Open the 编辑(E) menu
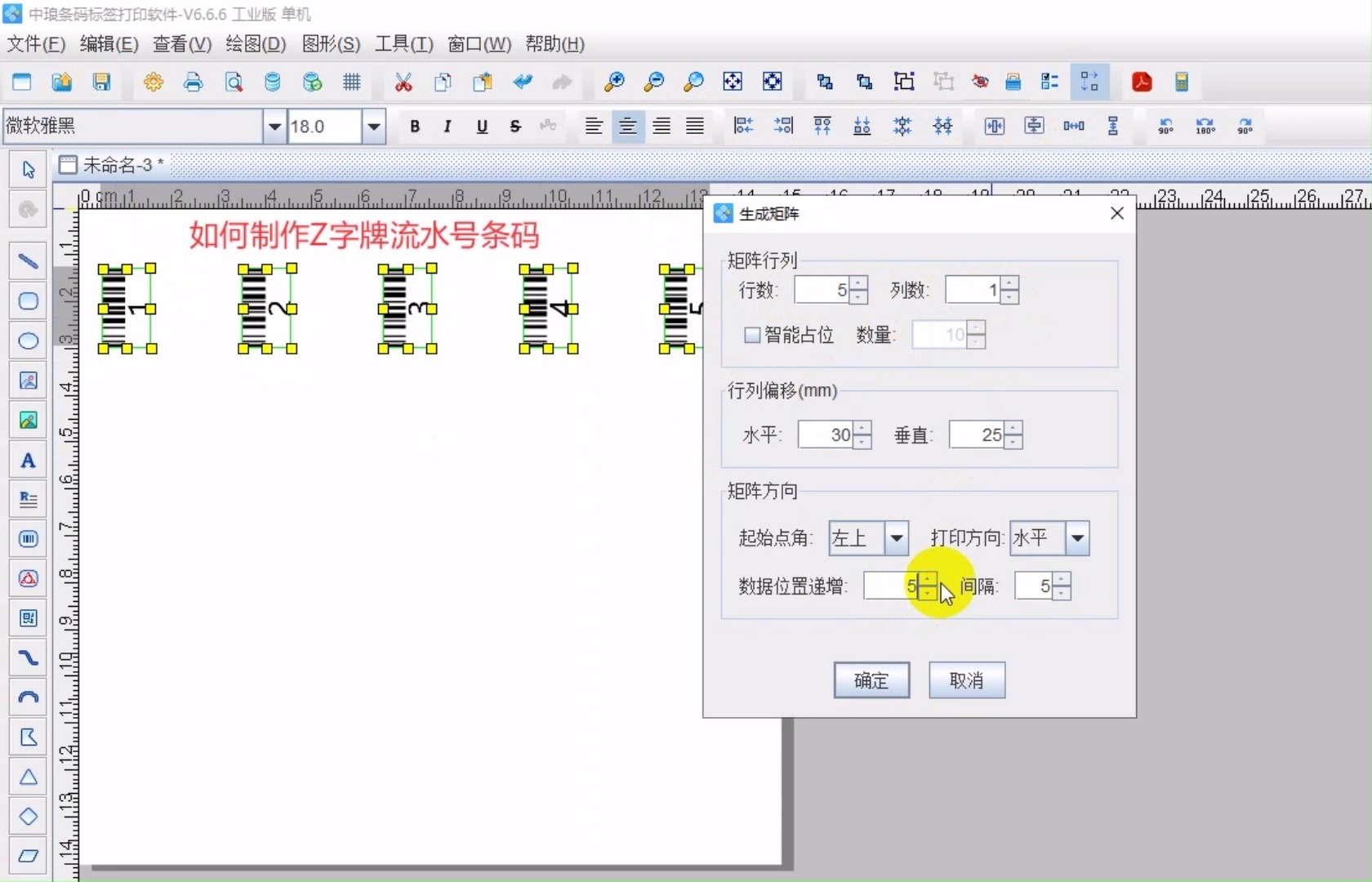Image resolution: width=1372 pixels, height=882 pixels. coord(109,44)
